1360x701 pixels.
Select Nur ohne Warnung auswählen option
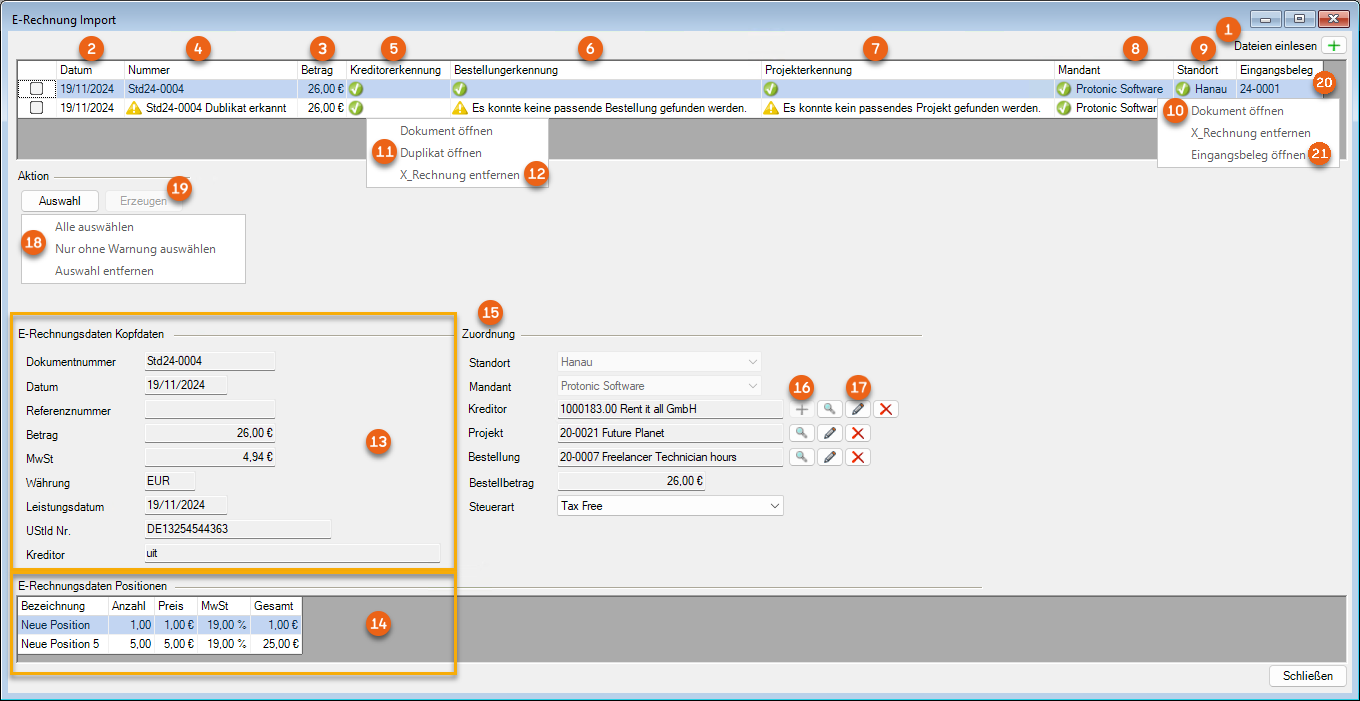point(135,249)
